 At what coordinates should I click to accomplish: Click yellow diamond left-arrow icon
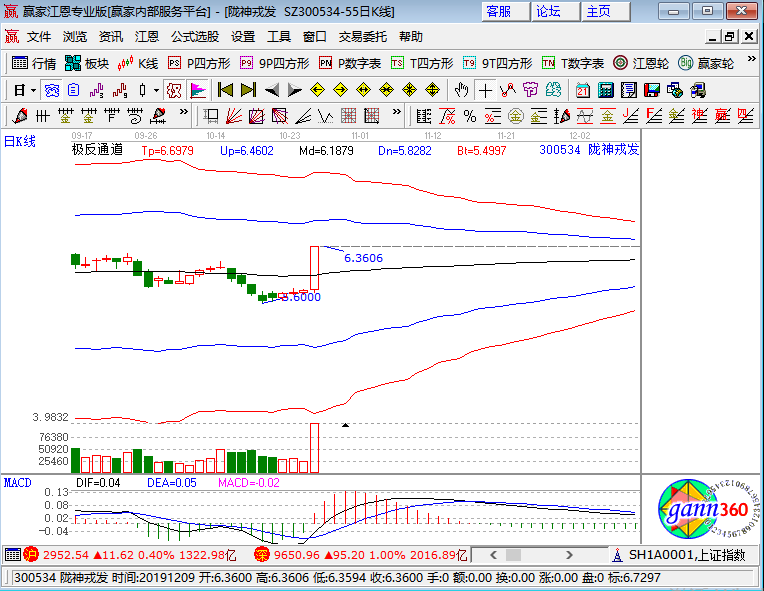(x=317, y=90)
